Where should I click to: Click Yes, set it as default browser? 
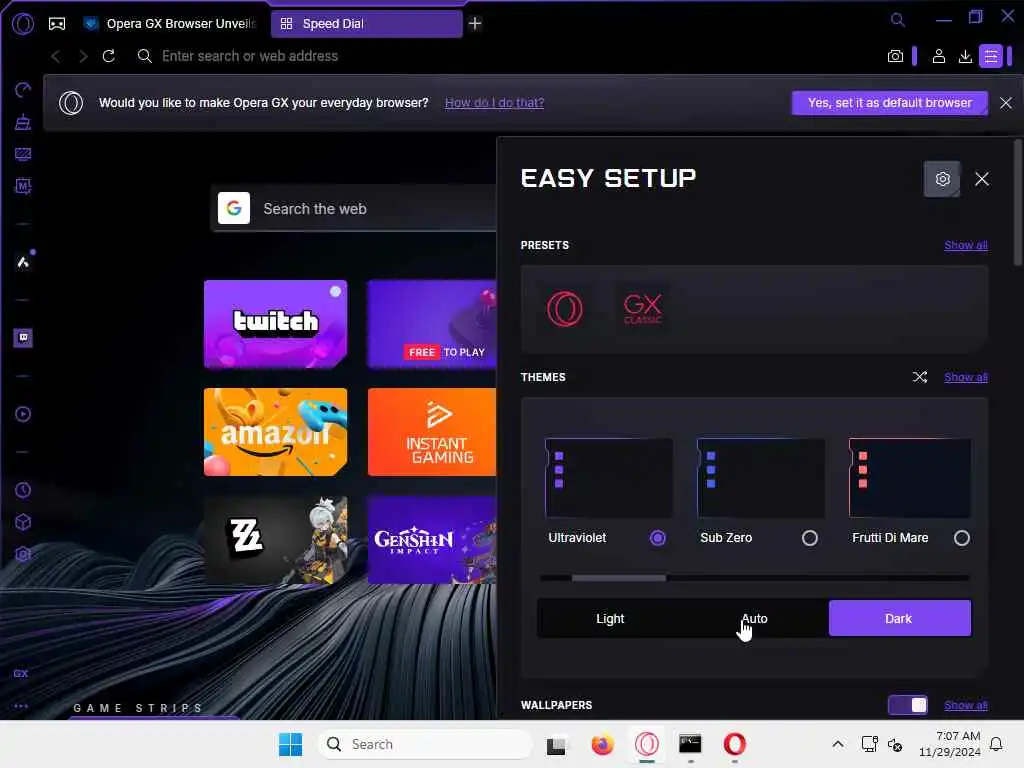pyautogui.click(x=889, y=103)
